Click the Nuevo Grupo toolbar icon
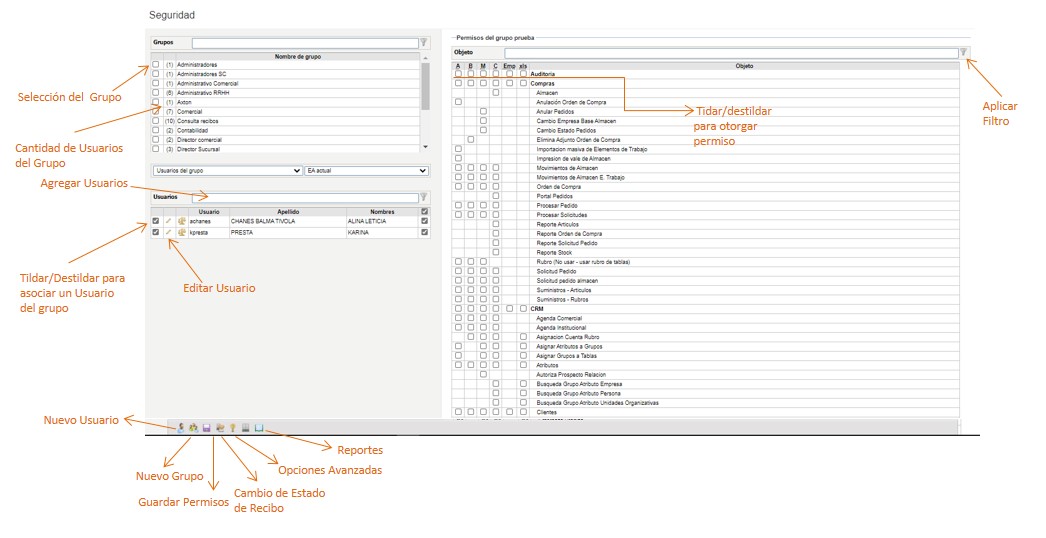The height and width of the screenshot is (538, 1046). [x=193, y=428]
